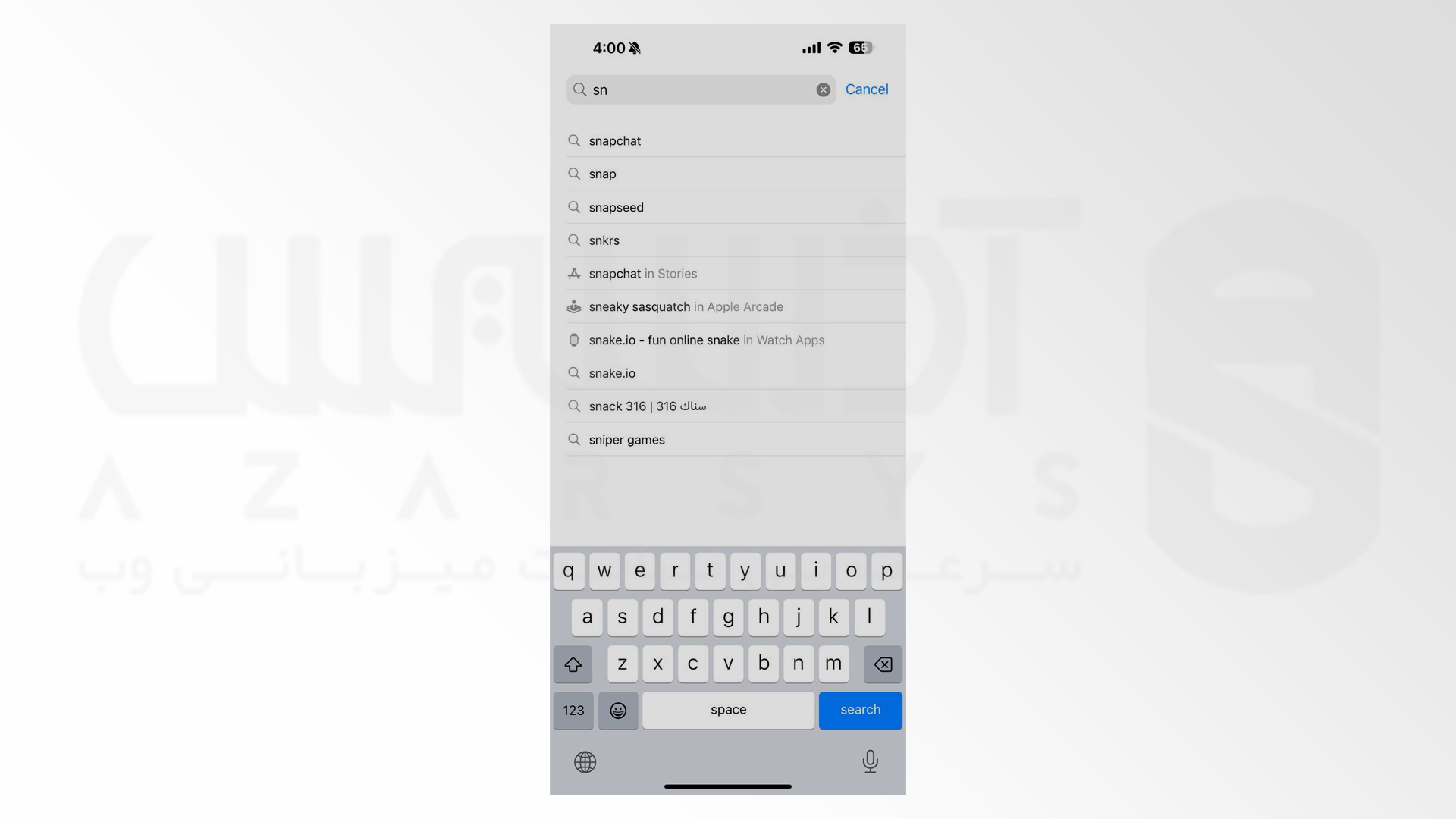Screen dimensions: 1456x819
Task: Tap Cancel to dismiss search
Action: click(866, 89)
